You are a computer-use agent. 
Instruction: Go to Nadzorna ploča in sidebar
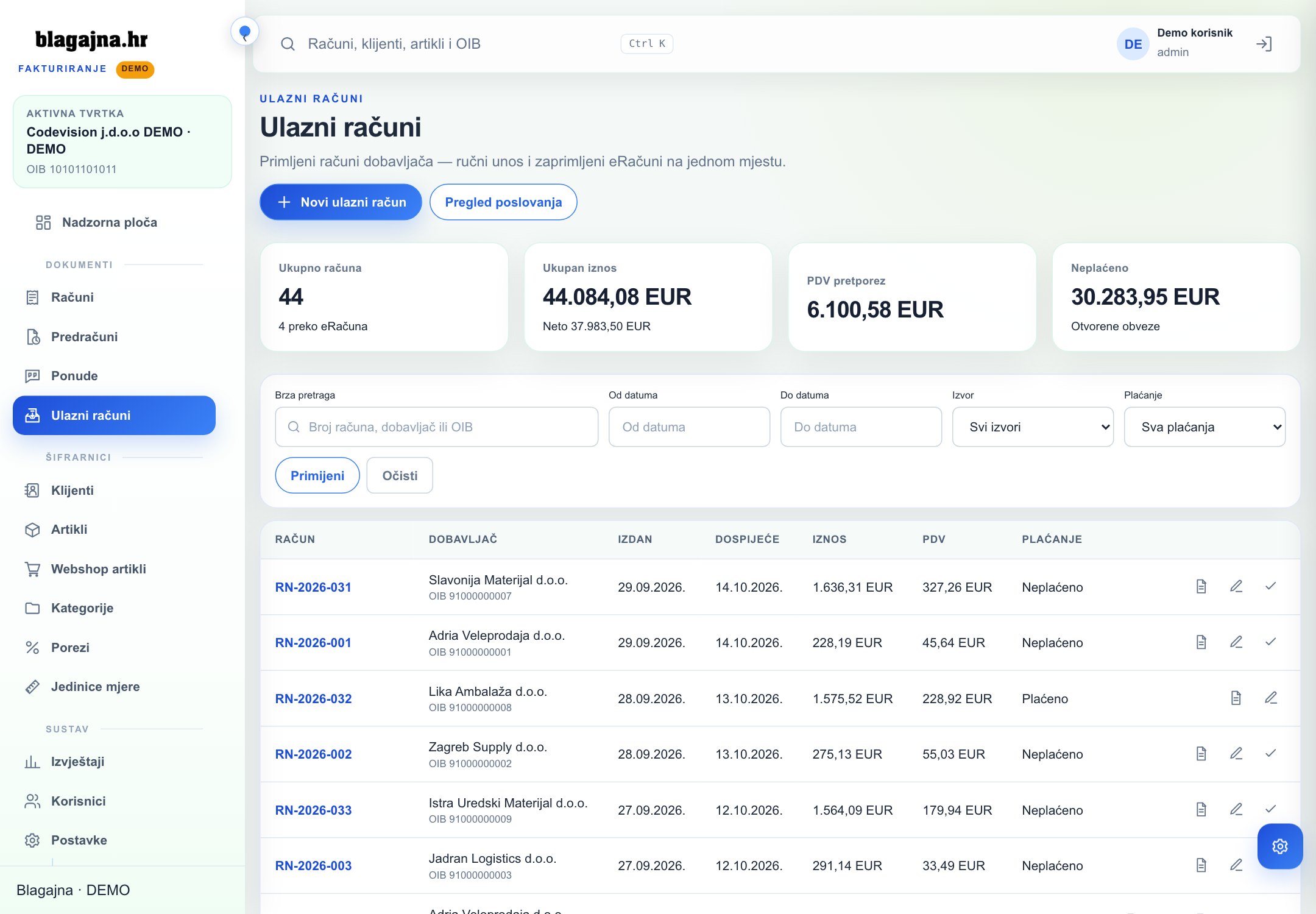click(x=110, y=222)
